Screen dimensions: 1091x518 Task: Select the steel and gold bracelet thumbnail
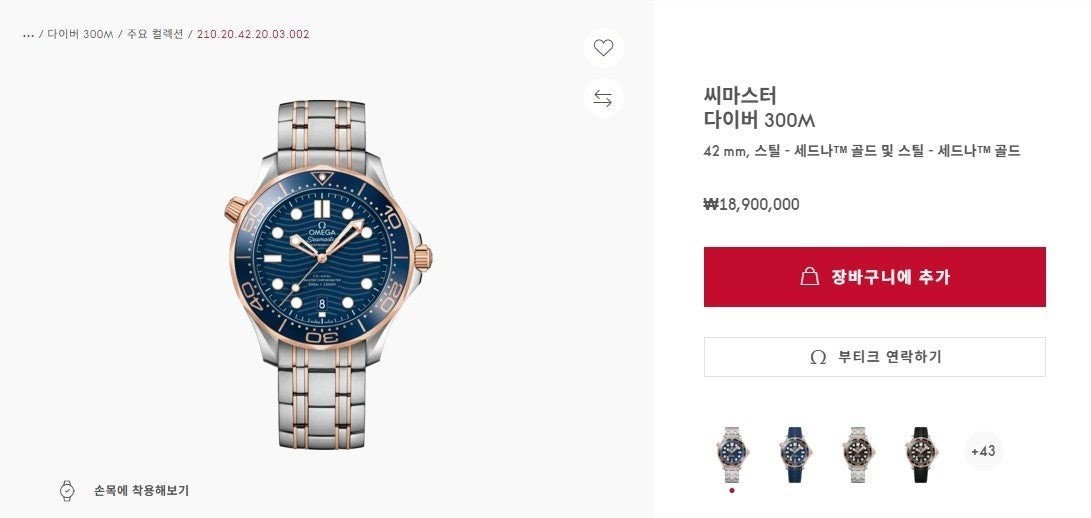tap(732, 454)
